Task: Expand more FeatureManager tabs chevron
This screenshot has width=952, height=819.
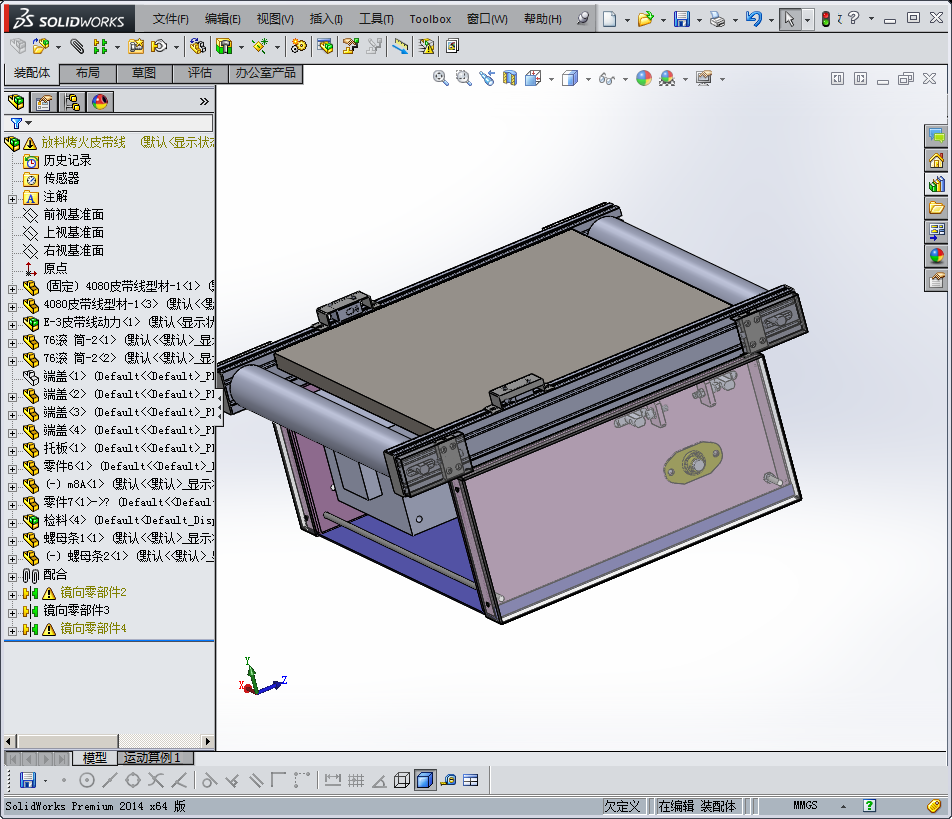Action: pos(204,101)
